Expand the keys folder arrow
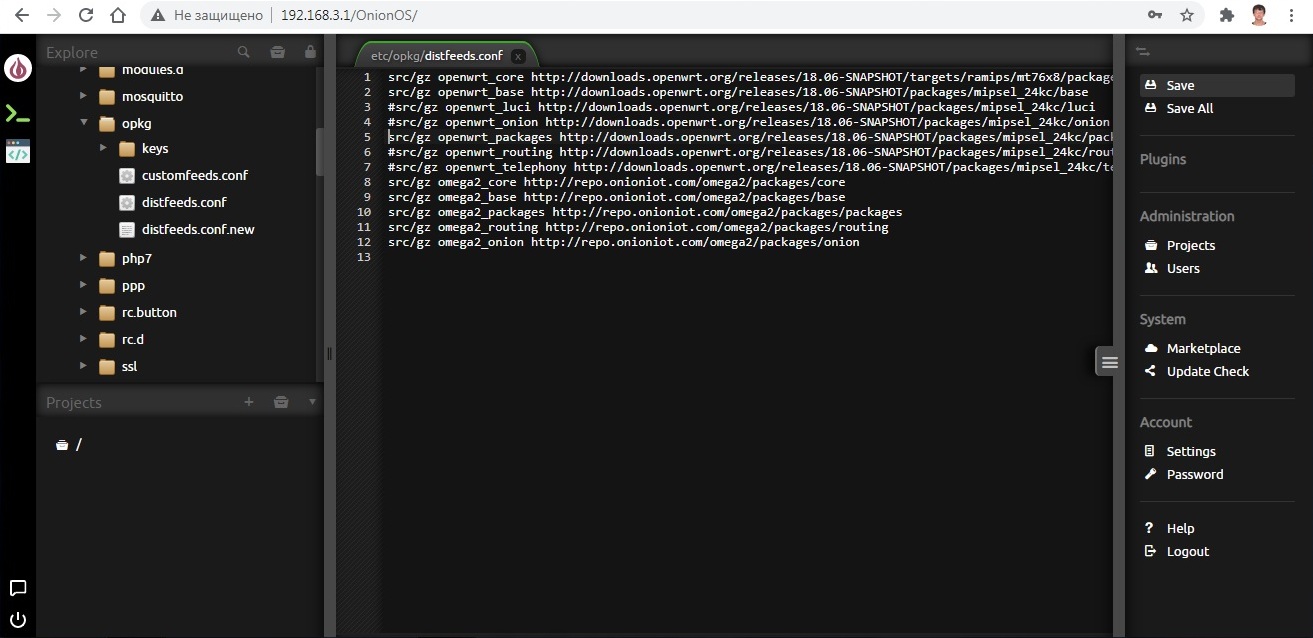 pyautogui.click(x=103, y=148)
